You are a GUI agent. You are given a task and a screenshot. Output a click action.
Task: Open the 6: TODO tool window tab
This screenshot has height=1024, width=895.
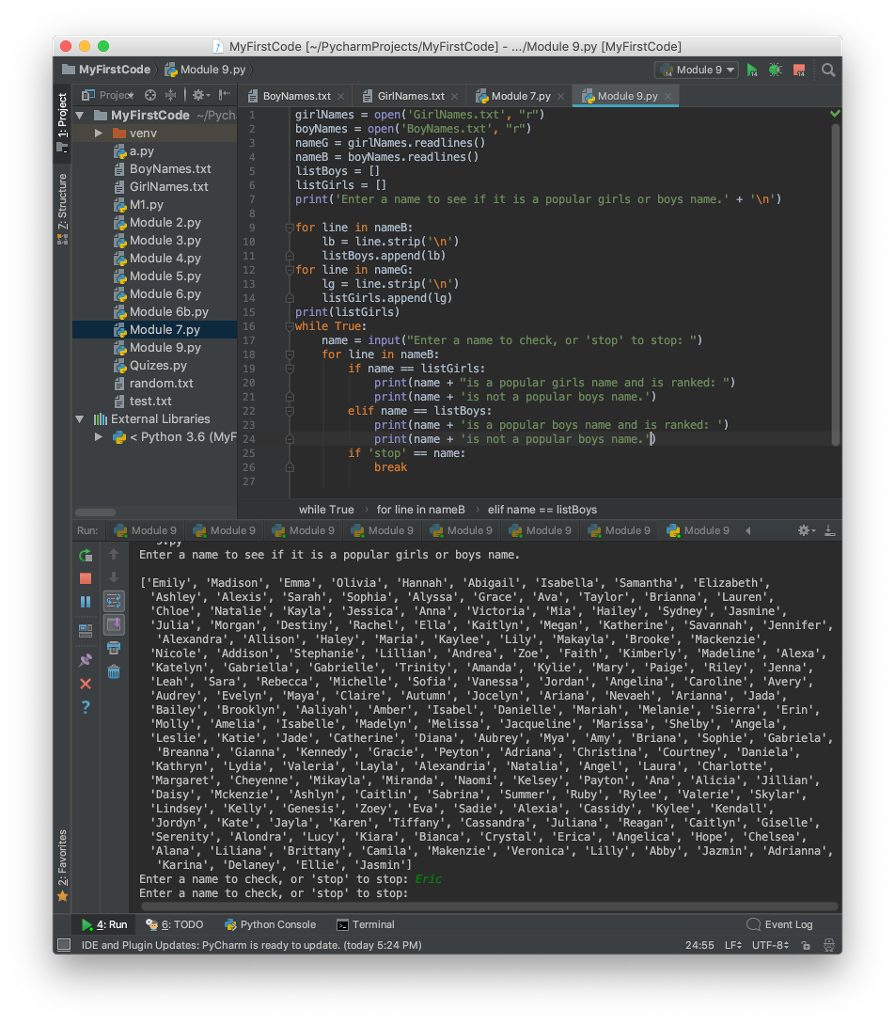(x=174, y=925)
